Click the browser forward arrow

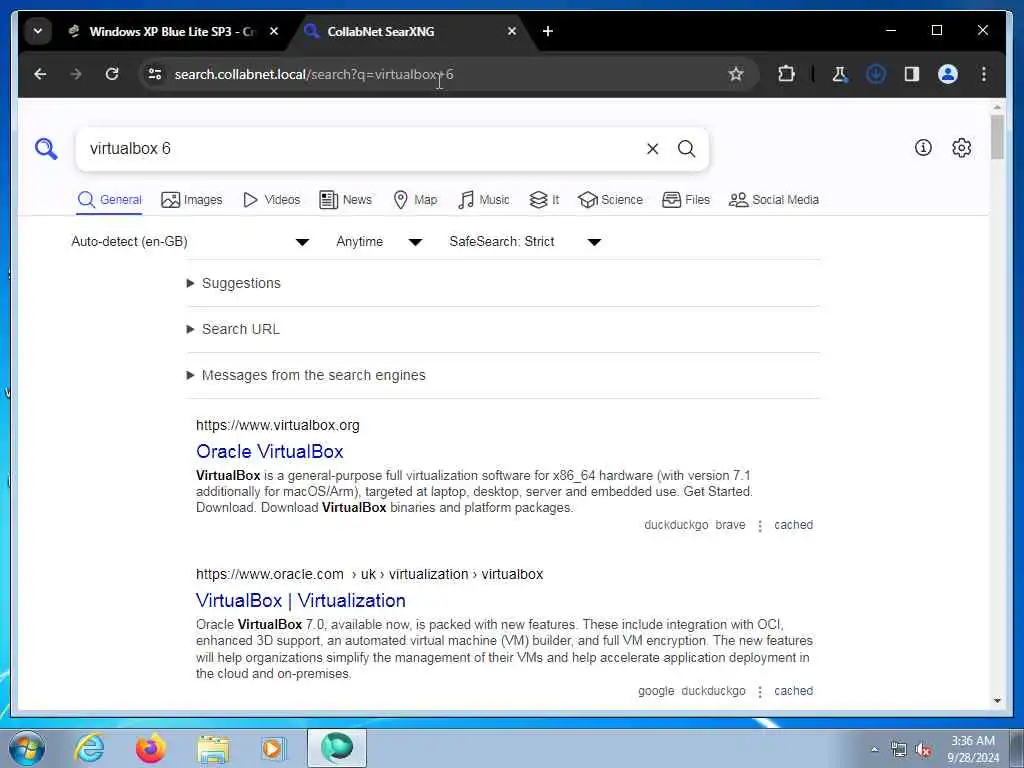point(76,74)
